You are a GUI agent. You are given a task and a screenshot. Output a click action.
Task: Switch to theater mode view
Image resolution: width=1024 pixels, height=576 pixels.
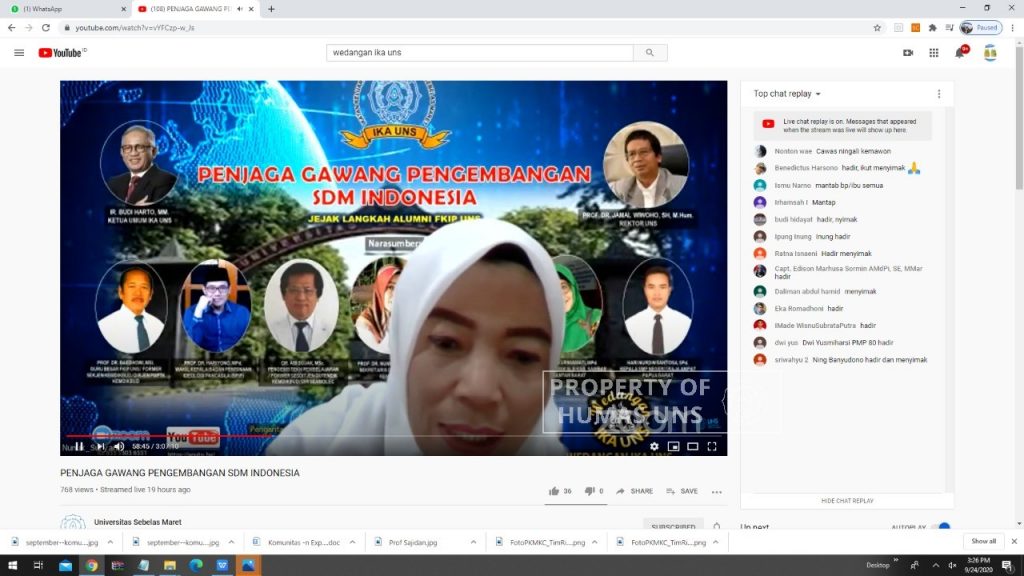click(x=693, y=447)
